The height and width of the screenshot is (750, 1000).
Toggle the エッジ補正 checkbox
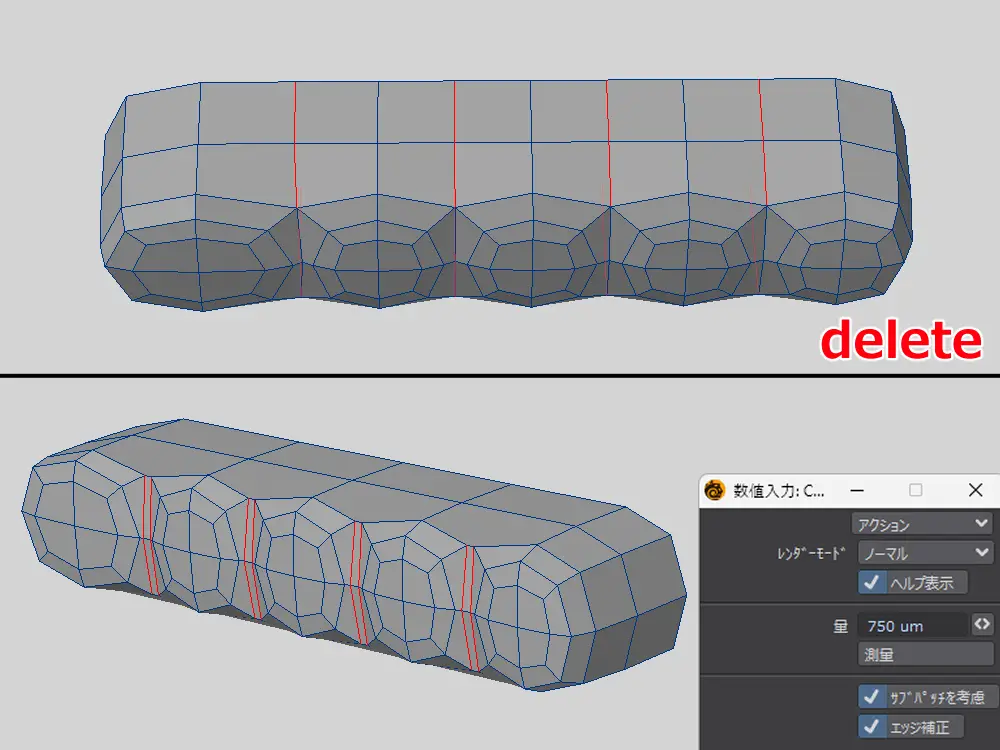click(871, 726)
